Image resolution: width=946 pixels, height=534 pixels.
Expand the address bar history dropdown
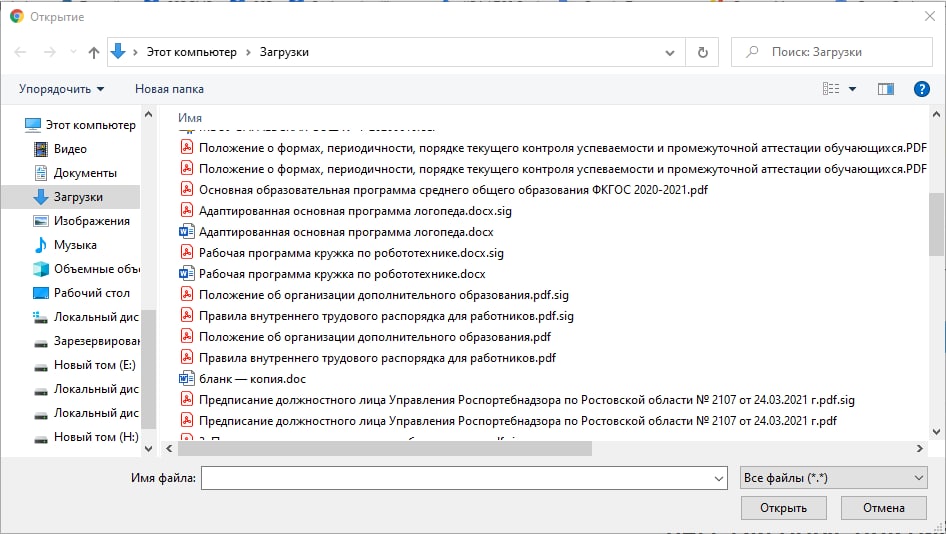[x=670, y=52]
